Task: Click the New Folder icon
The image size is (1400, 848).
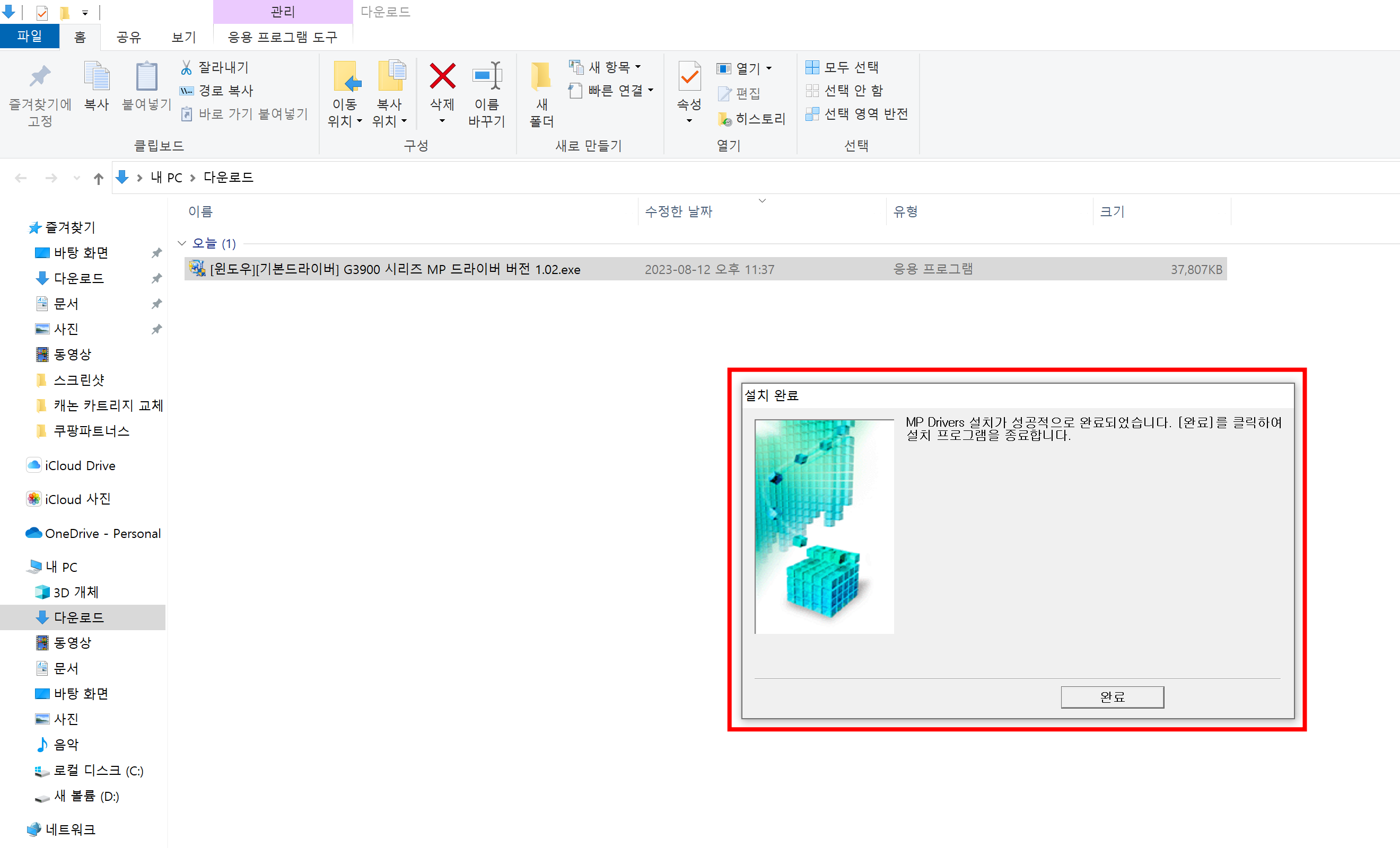Action: (541, 77)
